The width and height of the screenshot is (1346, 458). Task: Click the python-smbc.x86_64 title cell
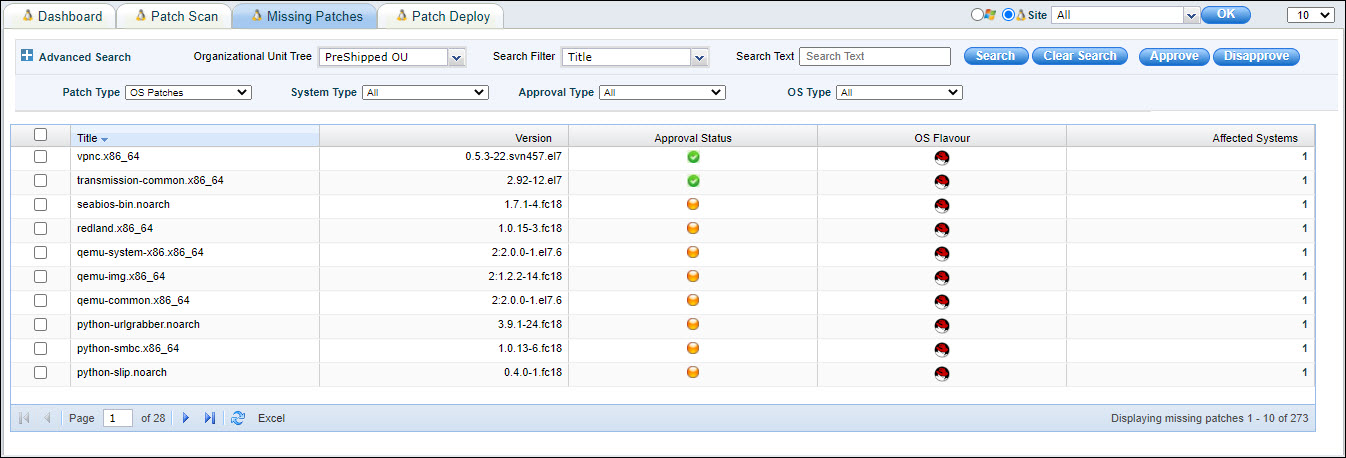point(195,348)
